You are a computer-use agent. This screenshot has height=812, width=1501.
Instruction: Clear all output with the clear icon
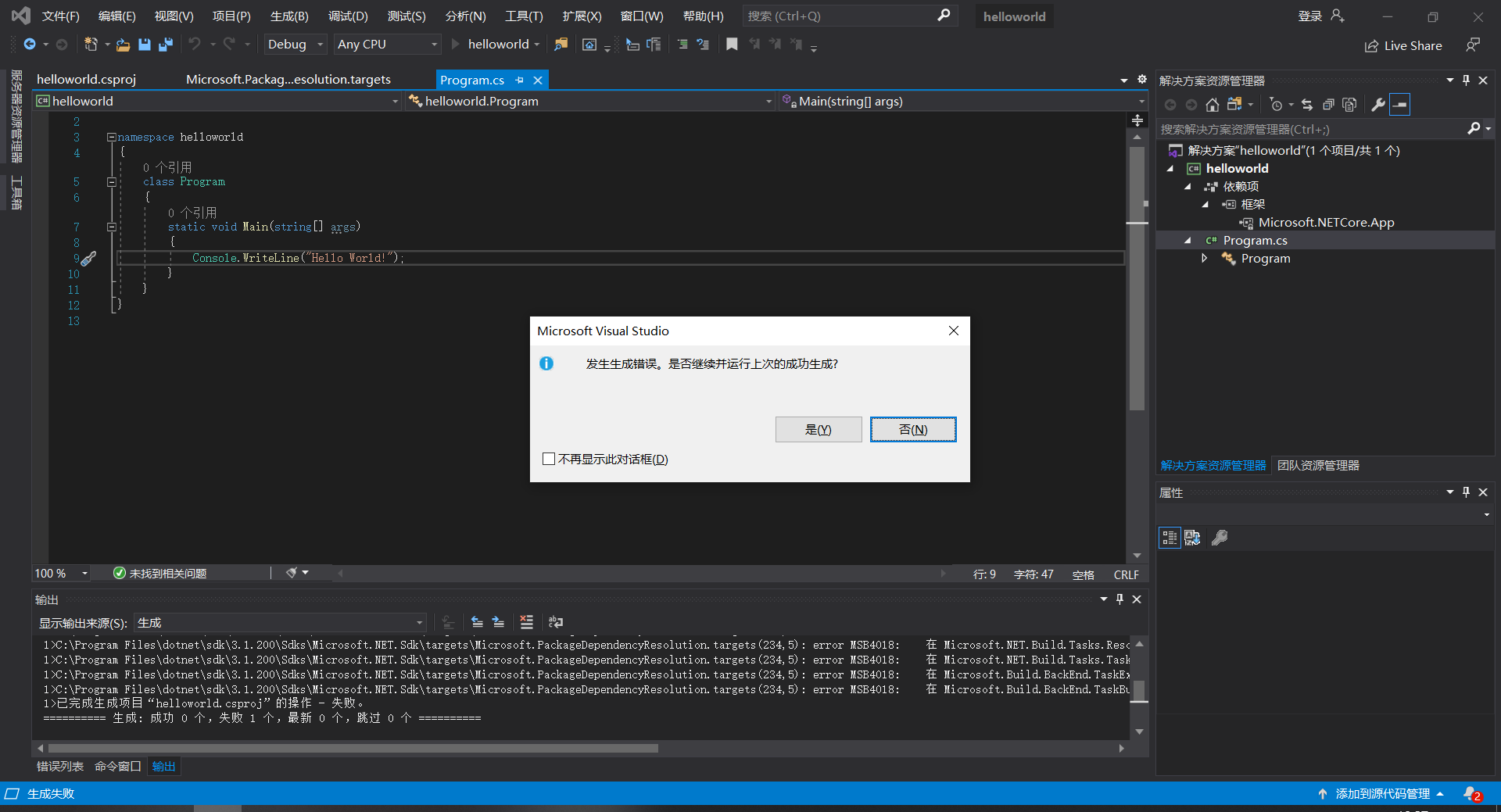(x=526, y=622)
